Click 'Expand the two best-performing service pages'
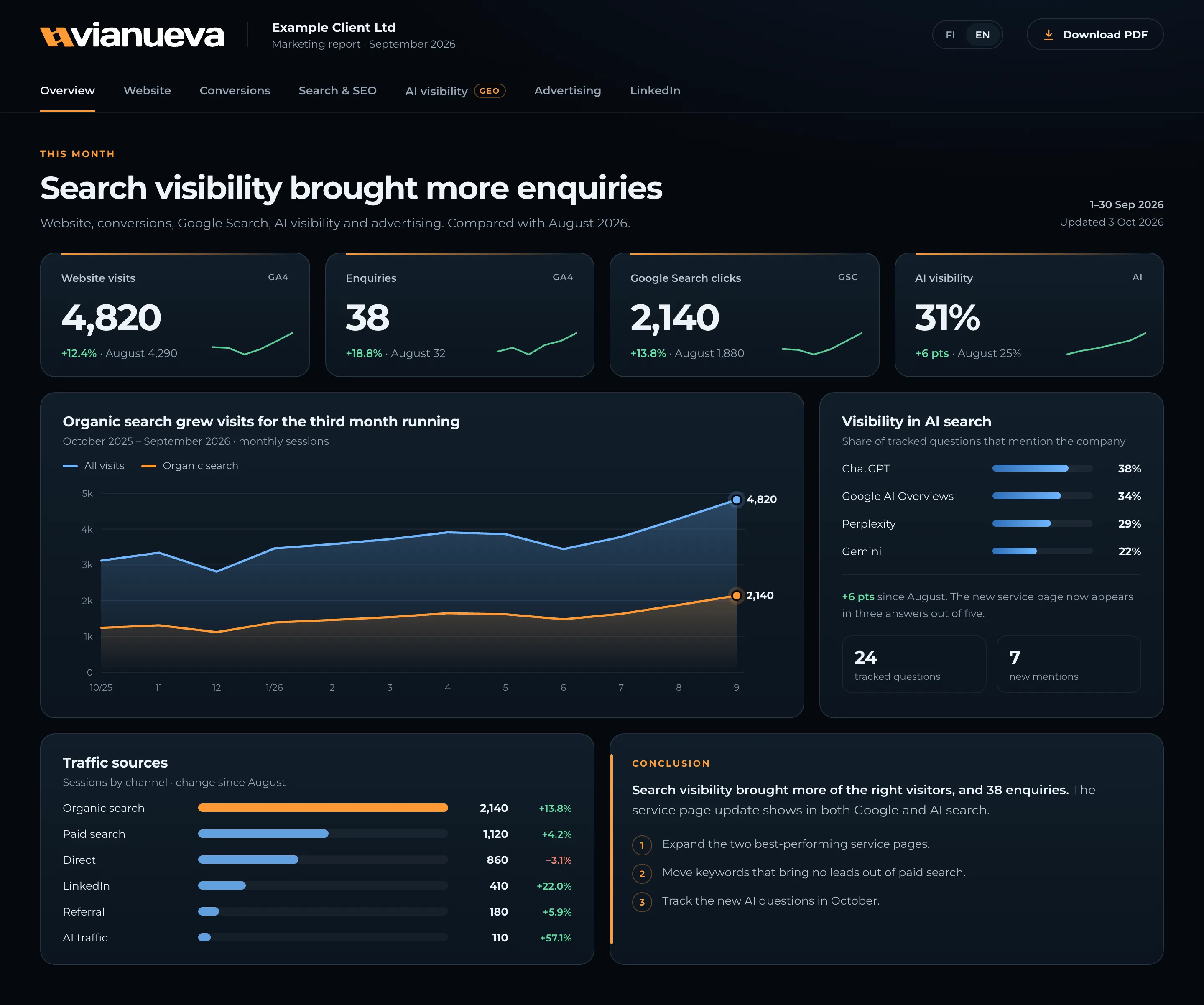This screenshot has height=1005, width=1204. (x=796, y=844)
